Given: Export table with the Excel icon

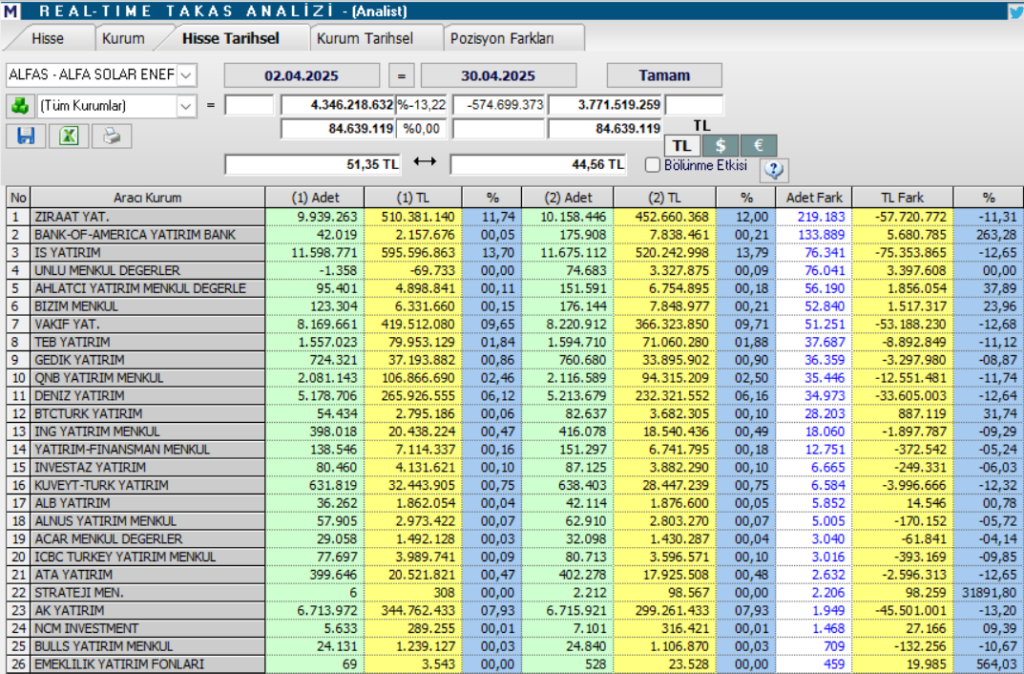Looking at the screenshot, I should [x=69, y=136].
